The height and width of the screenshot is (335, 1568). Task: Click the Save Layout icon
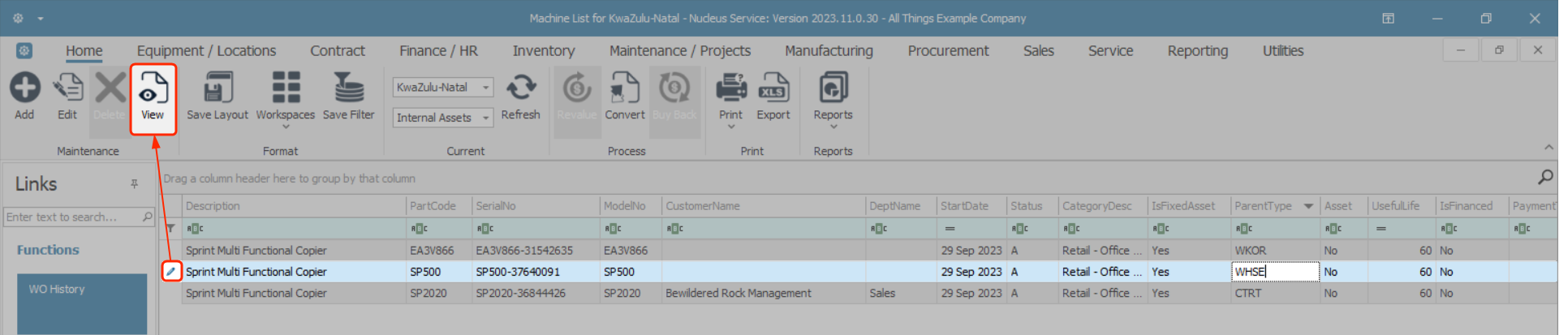(218, 88)
